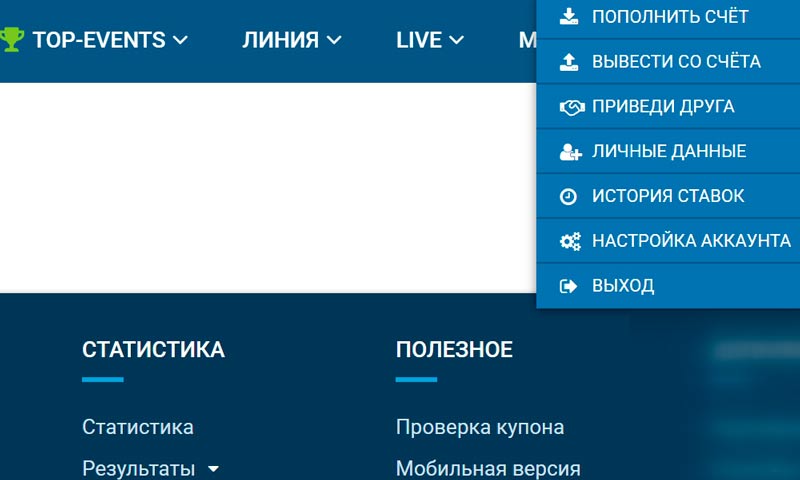Image resolution: width=800 pixels, height=480 pixels.
Task: Open ЛИЧНЫЕ ДАННЫЕ menu entry
Action: 668,151
